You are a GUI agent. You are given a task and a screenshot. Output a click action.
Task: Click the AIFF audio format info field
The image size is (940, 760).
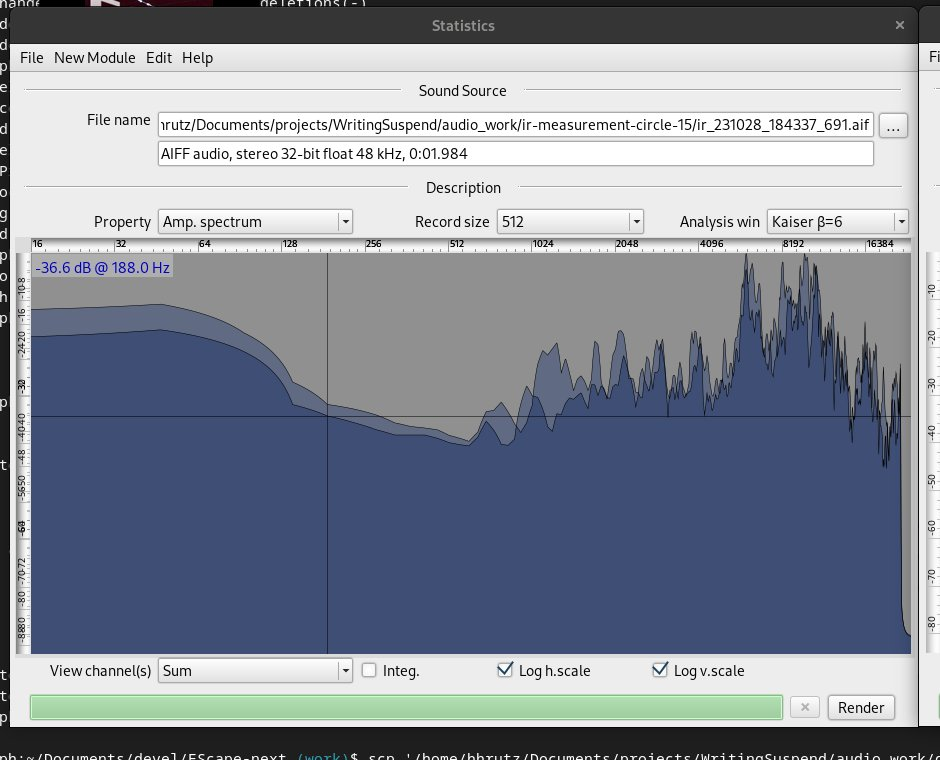tap(515, 154)
